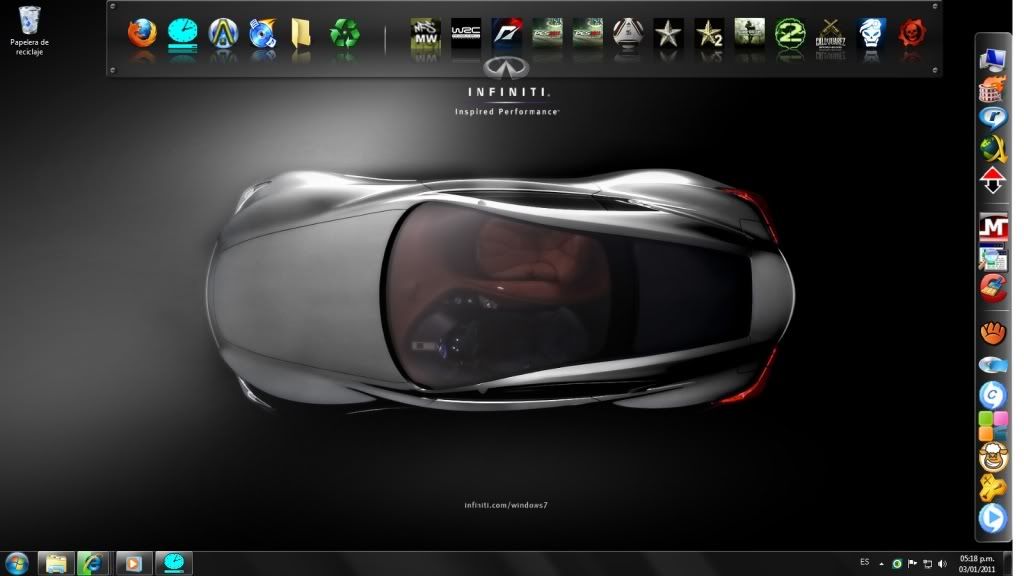Open the Computer monitor icon in the side dock

click(993, 60)
